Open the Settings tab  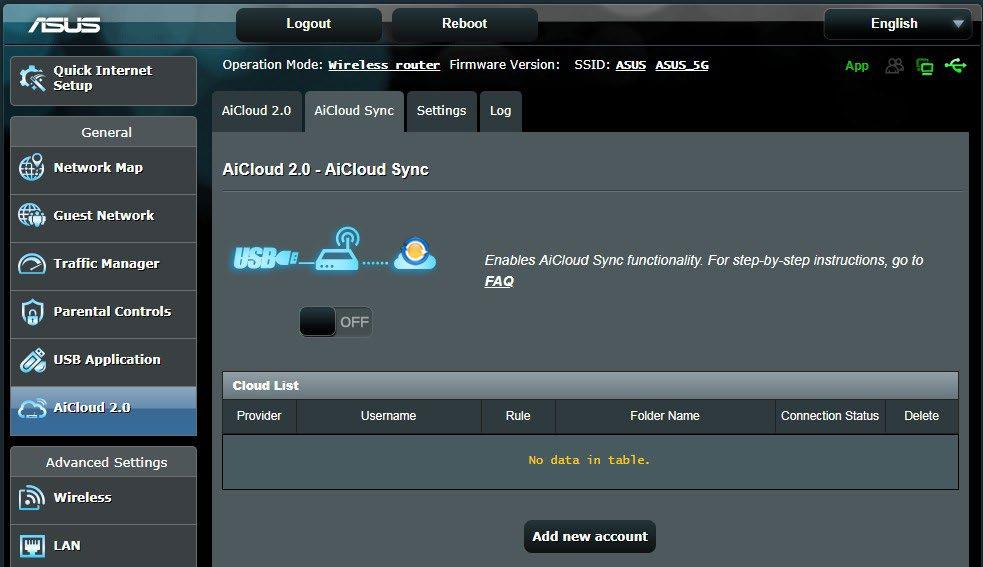coord(441,111)
